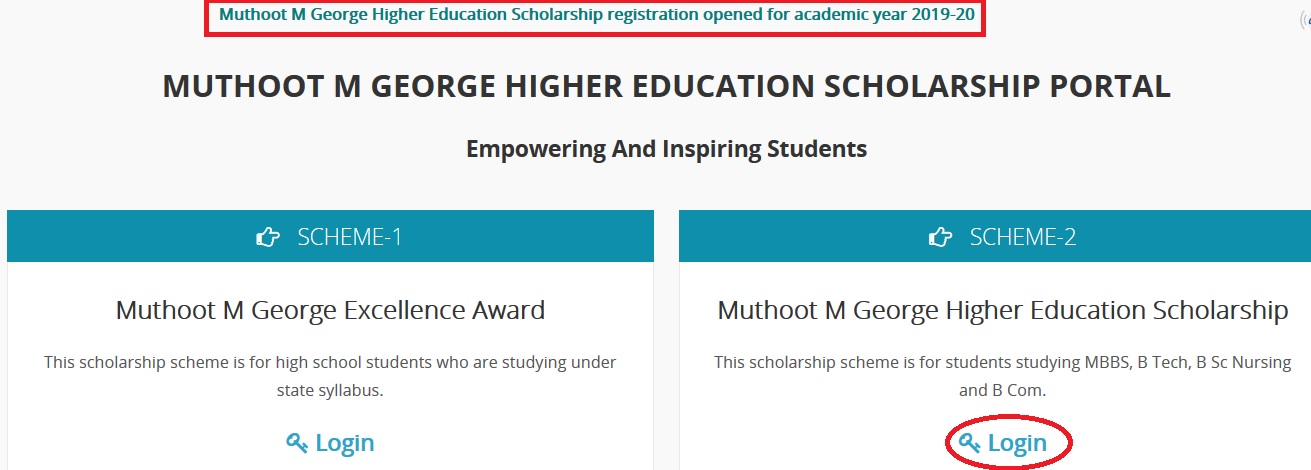Click the 'Muthoot M George Excellence Award' title
The width and height of the screenshot is (1311, 470).
[330, 310]
